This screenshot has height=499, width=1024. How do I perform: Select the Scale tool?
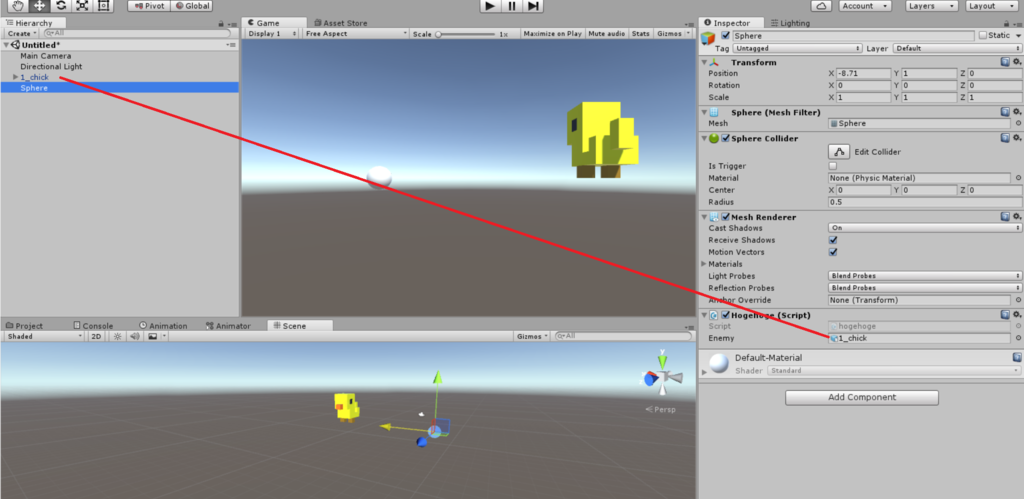pos(82,6)
